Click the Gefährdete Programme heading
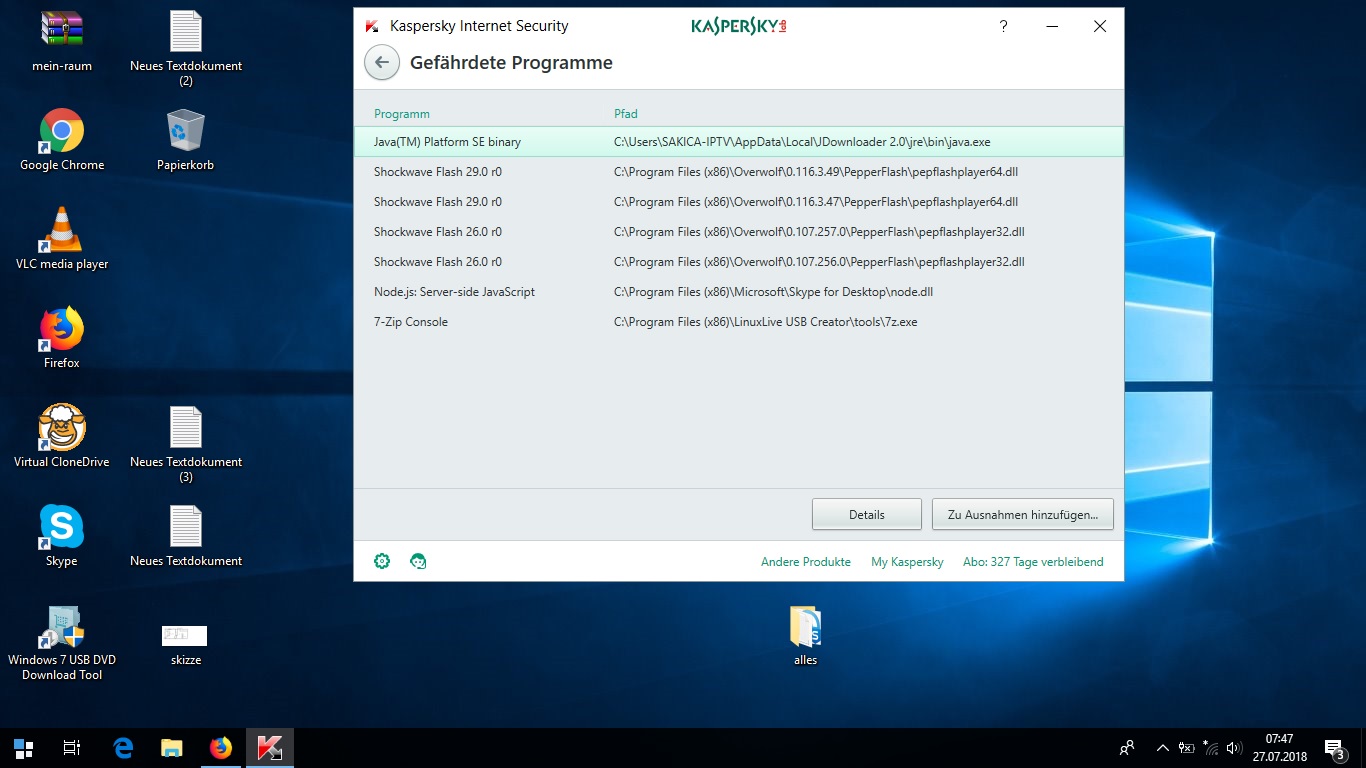Screen dimensions: 1366x768 (511, 63)
